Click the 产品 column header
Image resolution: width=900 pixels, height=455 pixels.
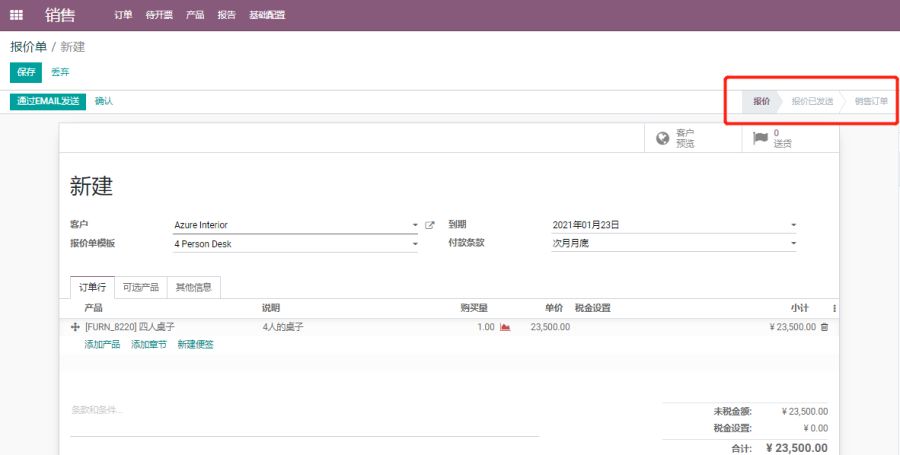[x=93, y=309]
